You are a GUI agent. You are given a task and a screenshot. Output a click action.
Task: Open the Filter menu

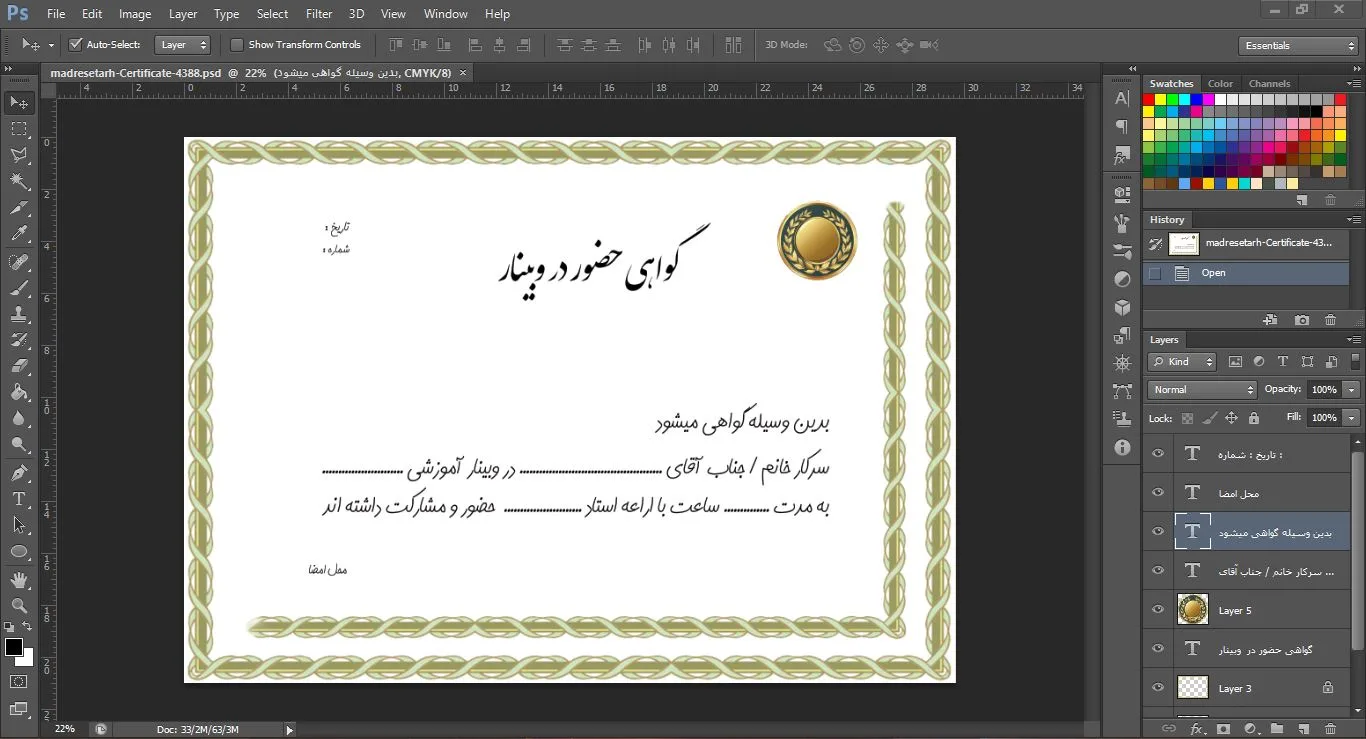tap(319, 14)
